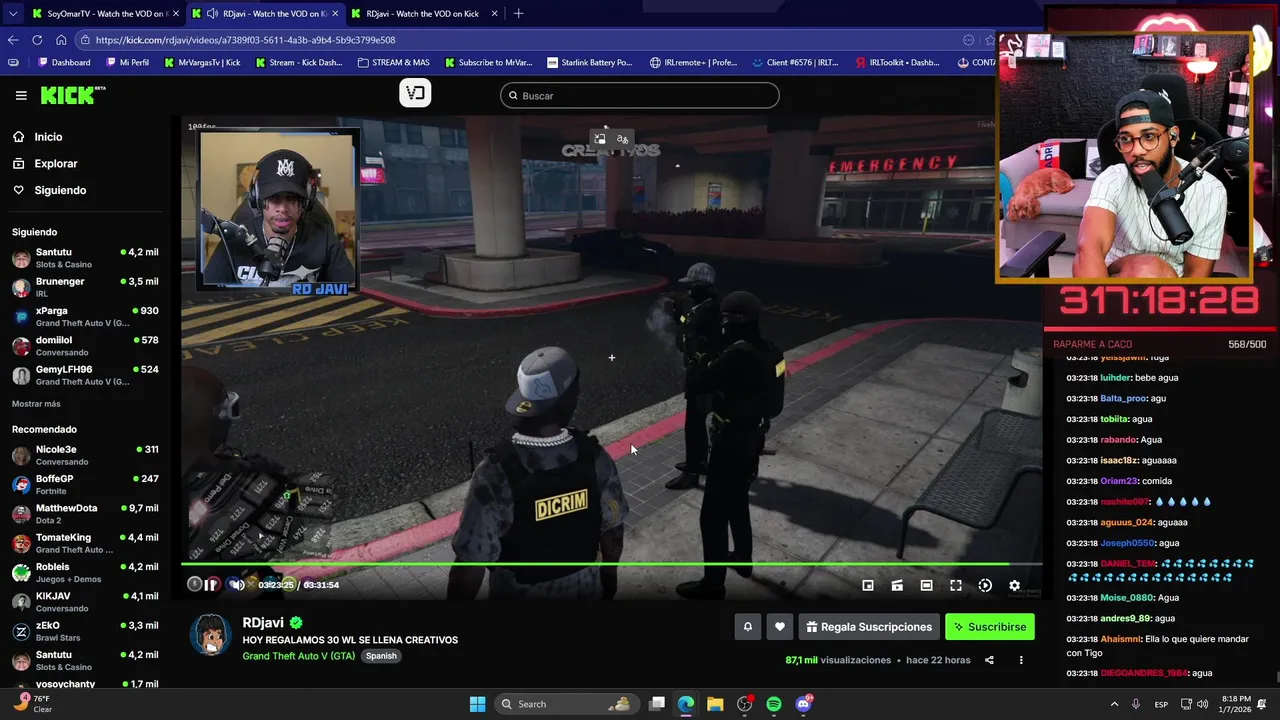This screenshot has height=720, width=1280.
Task: Open Mi Perfil bookmark
Action: [x=126, y=62]
